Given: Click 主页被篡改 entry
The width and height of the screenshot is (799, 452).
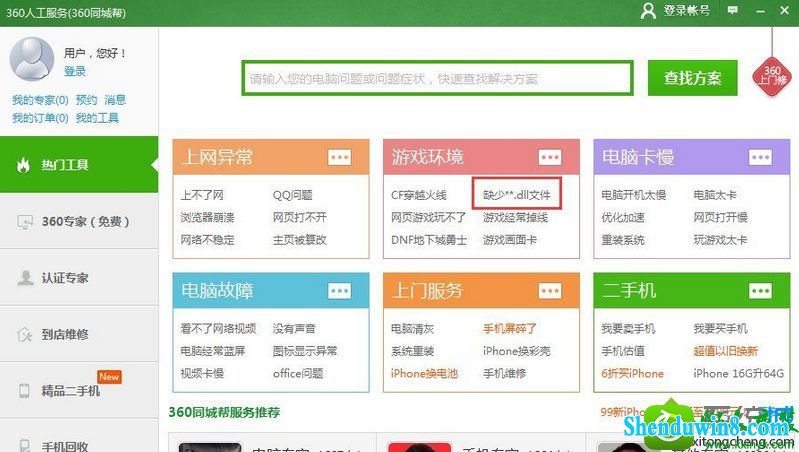Looking at the screenshot, I should coord(300,240).
